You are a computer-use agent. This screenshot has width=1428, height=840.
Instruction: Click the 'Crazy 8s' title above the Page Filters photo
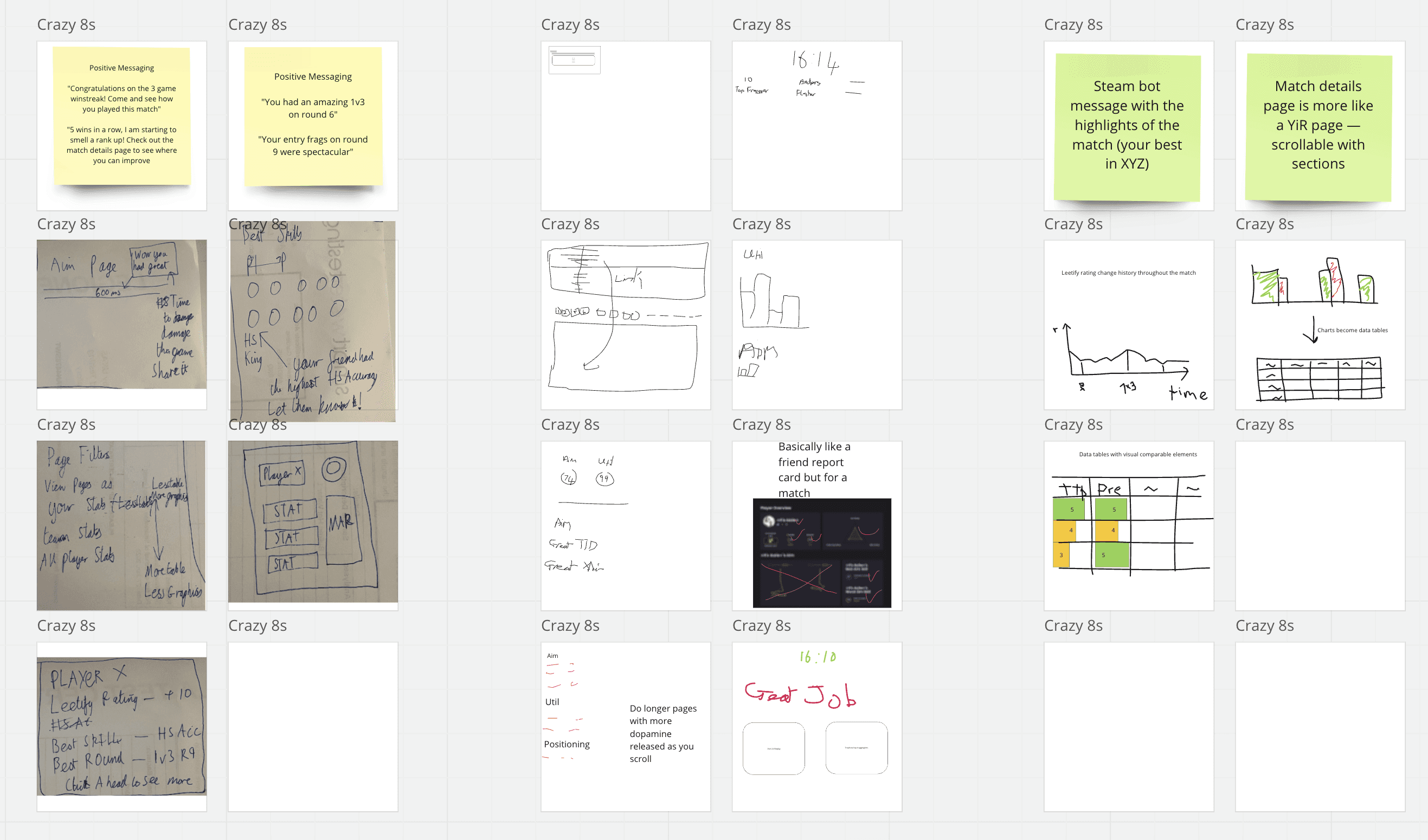[x=66, y=425]
